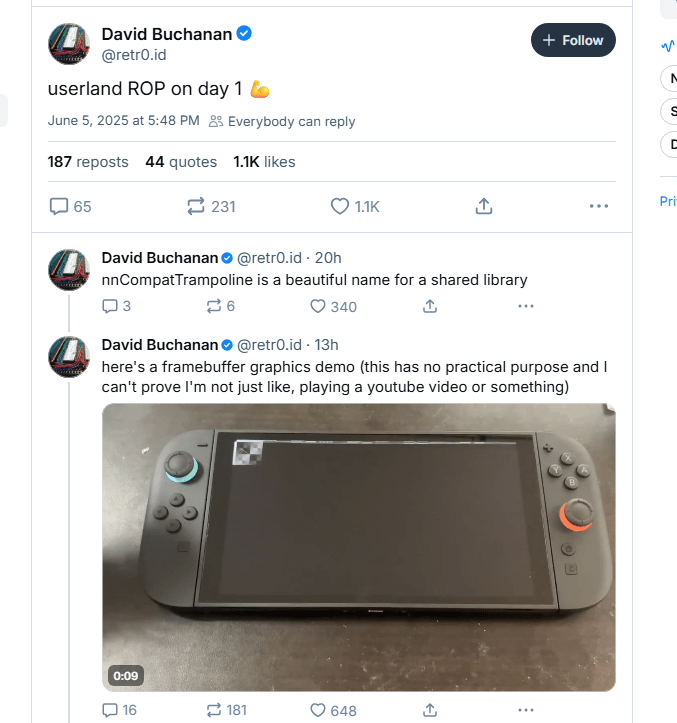Screen dimensions: 677x723
Task: Open the 1.1K likes list
Action: tap(264, 161)
